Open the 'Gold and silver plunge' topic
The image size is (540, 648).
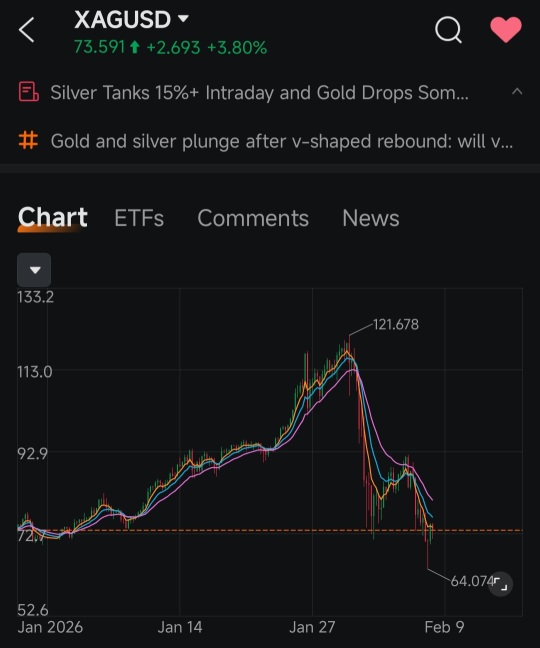click(x=282, y=141)
